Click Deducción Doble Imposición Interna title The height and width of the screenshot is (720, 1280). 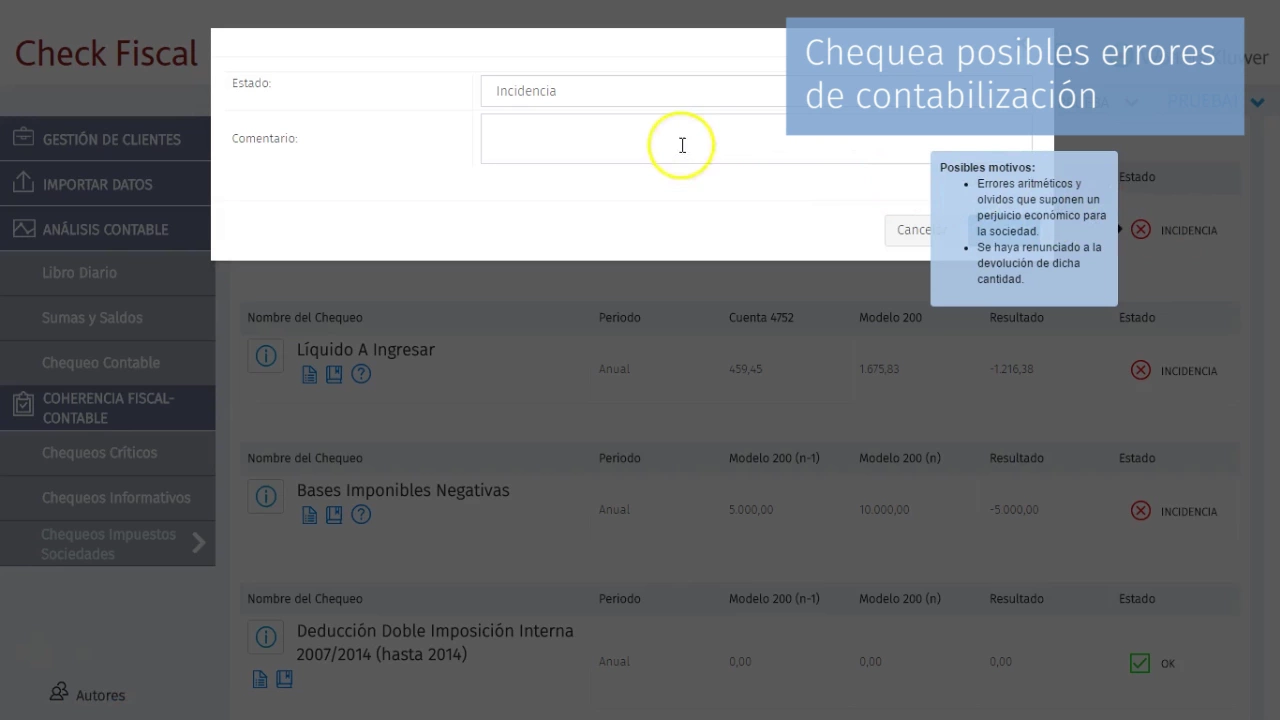[x=435, y=643]
